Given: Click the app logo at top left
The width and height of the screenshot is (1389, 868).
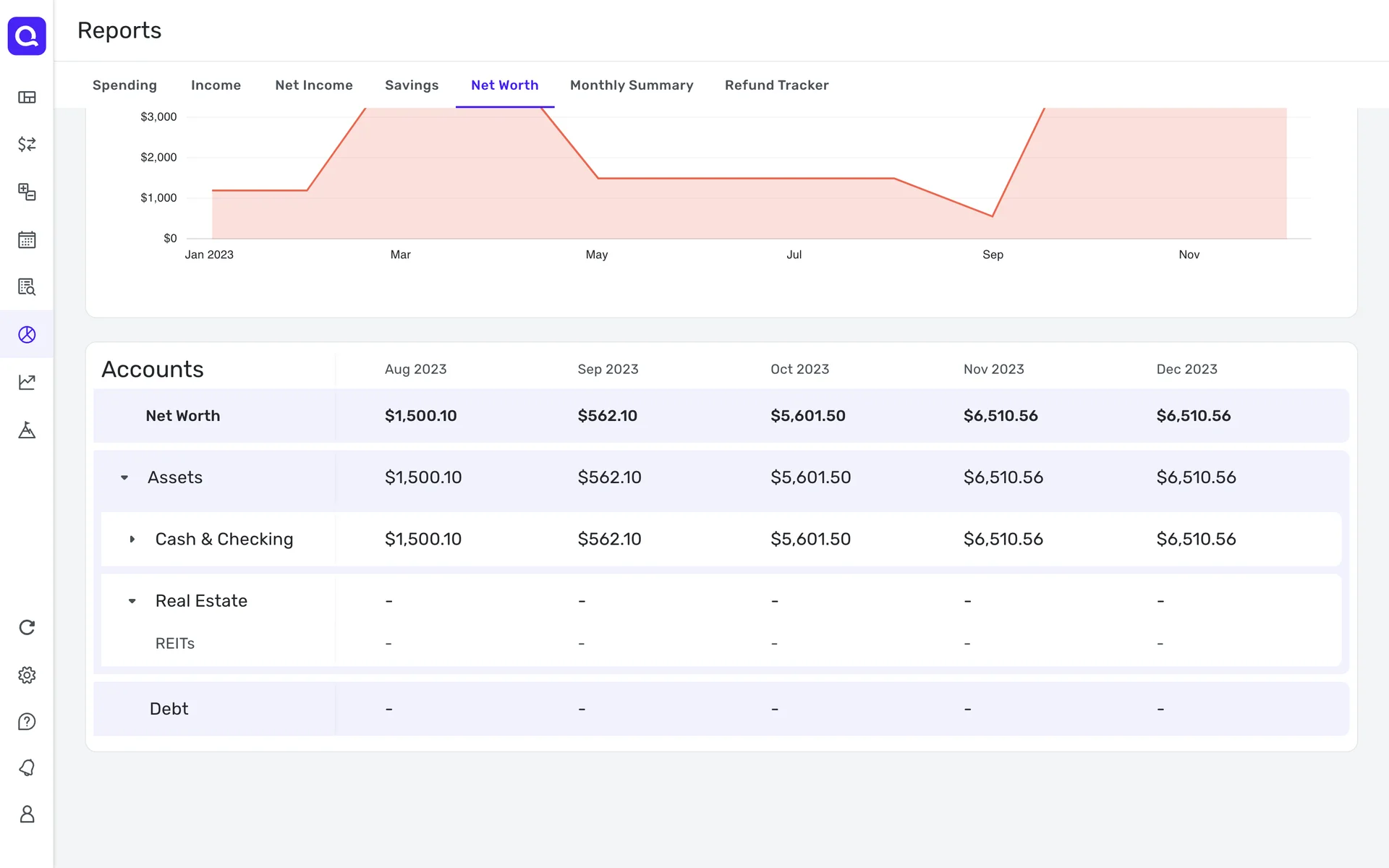Looking at the screenshot, I should click(27, 35).
